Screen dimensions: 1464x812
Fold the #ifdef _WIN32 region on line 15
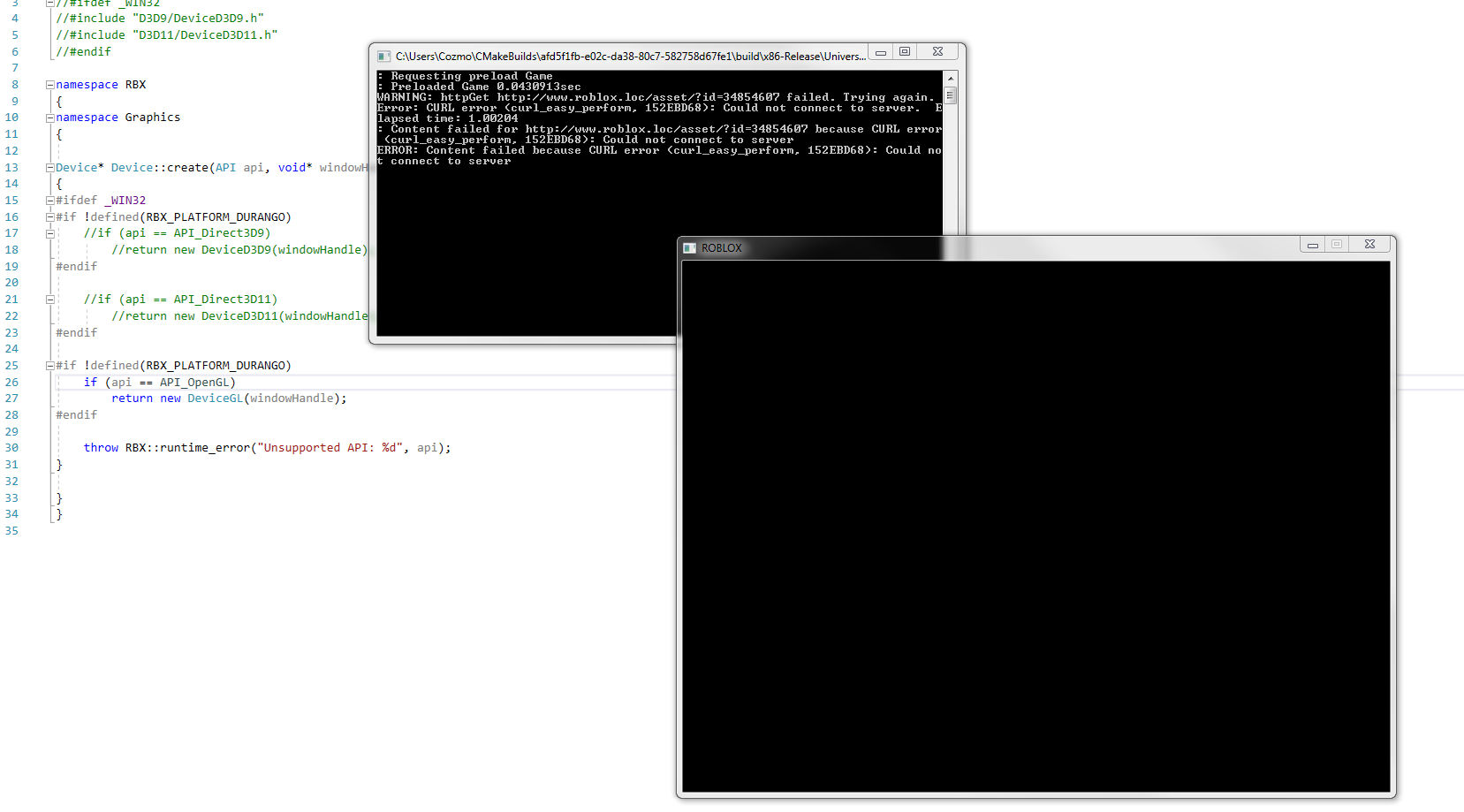[x=50, y=201]
